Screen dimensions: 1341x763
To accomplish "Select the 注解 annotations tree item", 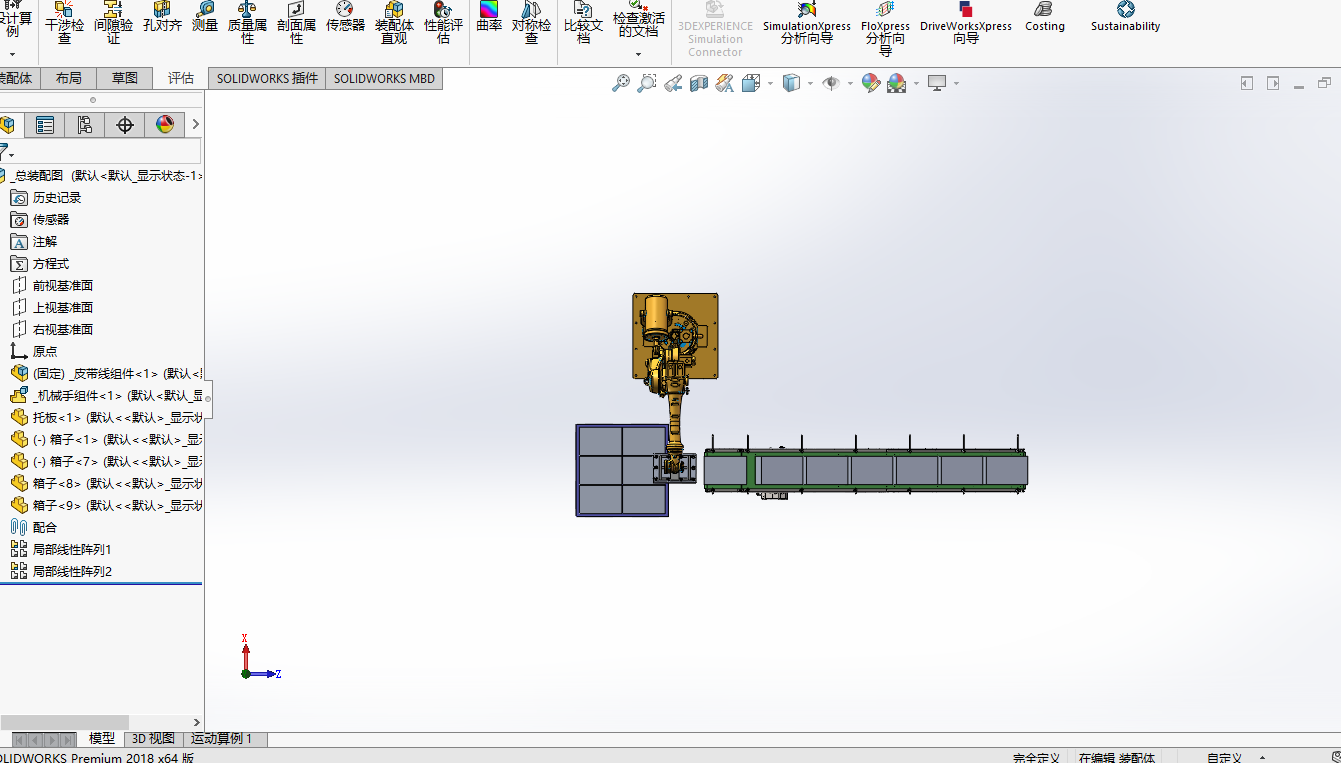I will [x=45, y=242].
